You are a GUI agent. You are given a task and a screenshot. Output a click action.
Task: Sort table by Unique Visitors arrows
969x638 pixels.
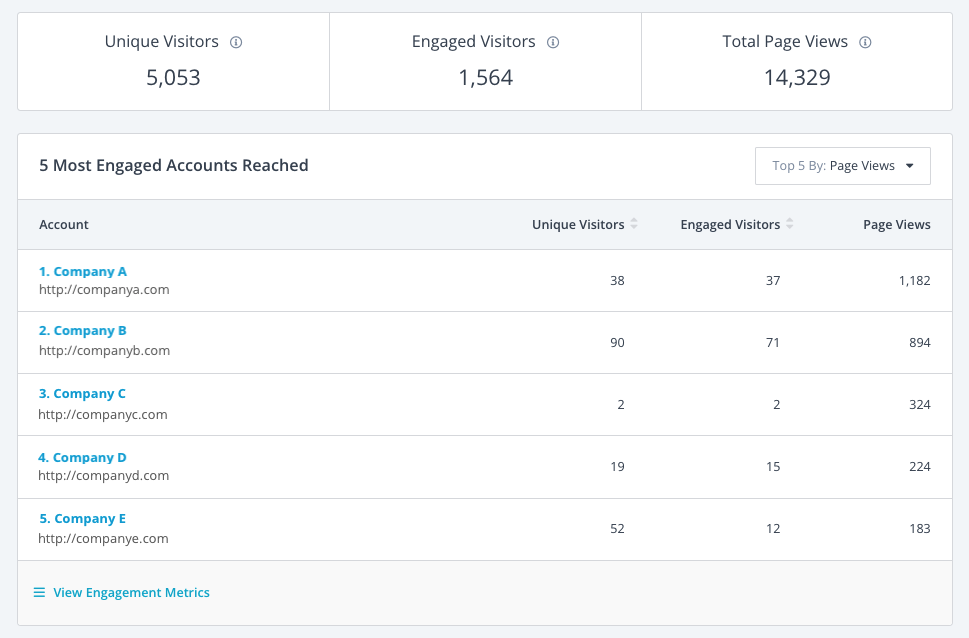633,224
